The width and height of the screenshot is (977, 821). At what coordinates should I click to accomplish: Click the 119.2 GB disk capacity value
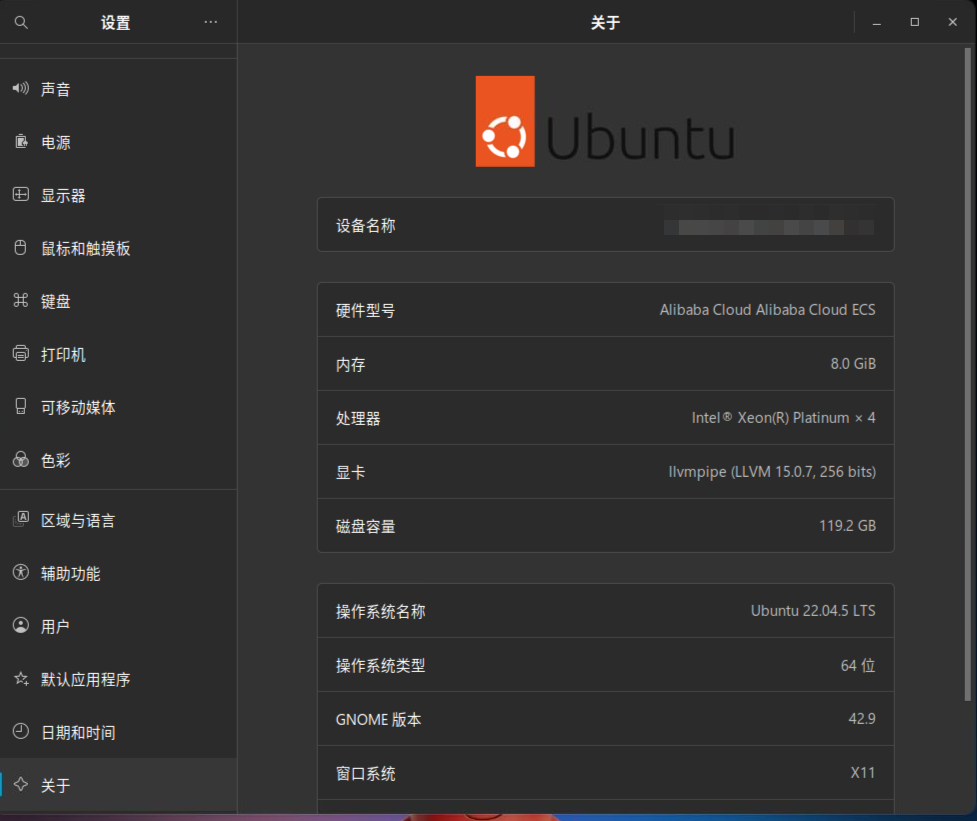coord(847,526)
